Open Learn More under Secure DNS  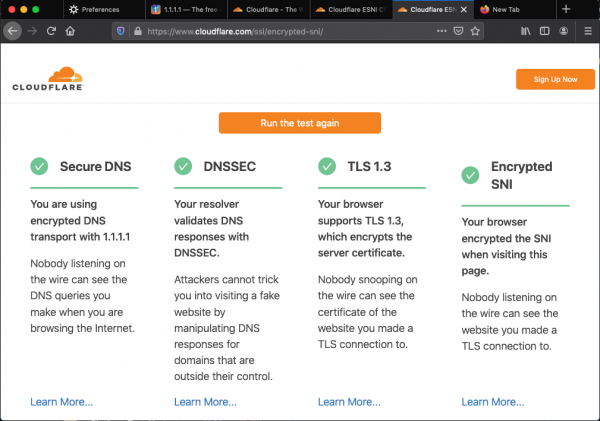(x=62, y=402)
